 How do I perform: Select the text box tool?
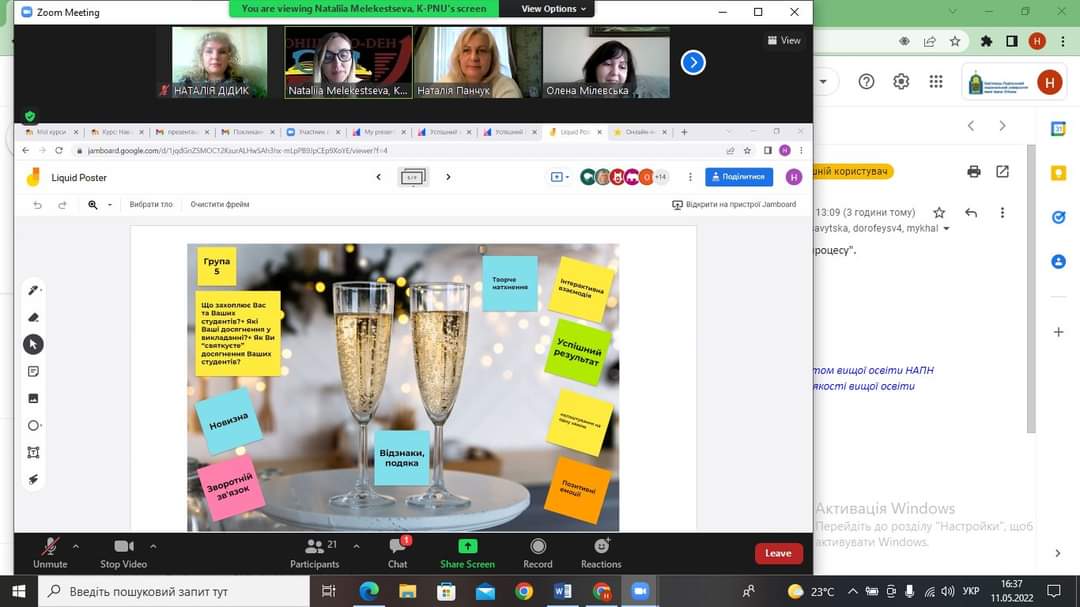click(33, 452)
